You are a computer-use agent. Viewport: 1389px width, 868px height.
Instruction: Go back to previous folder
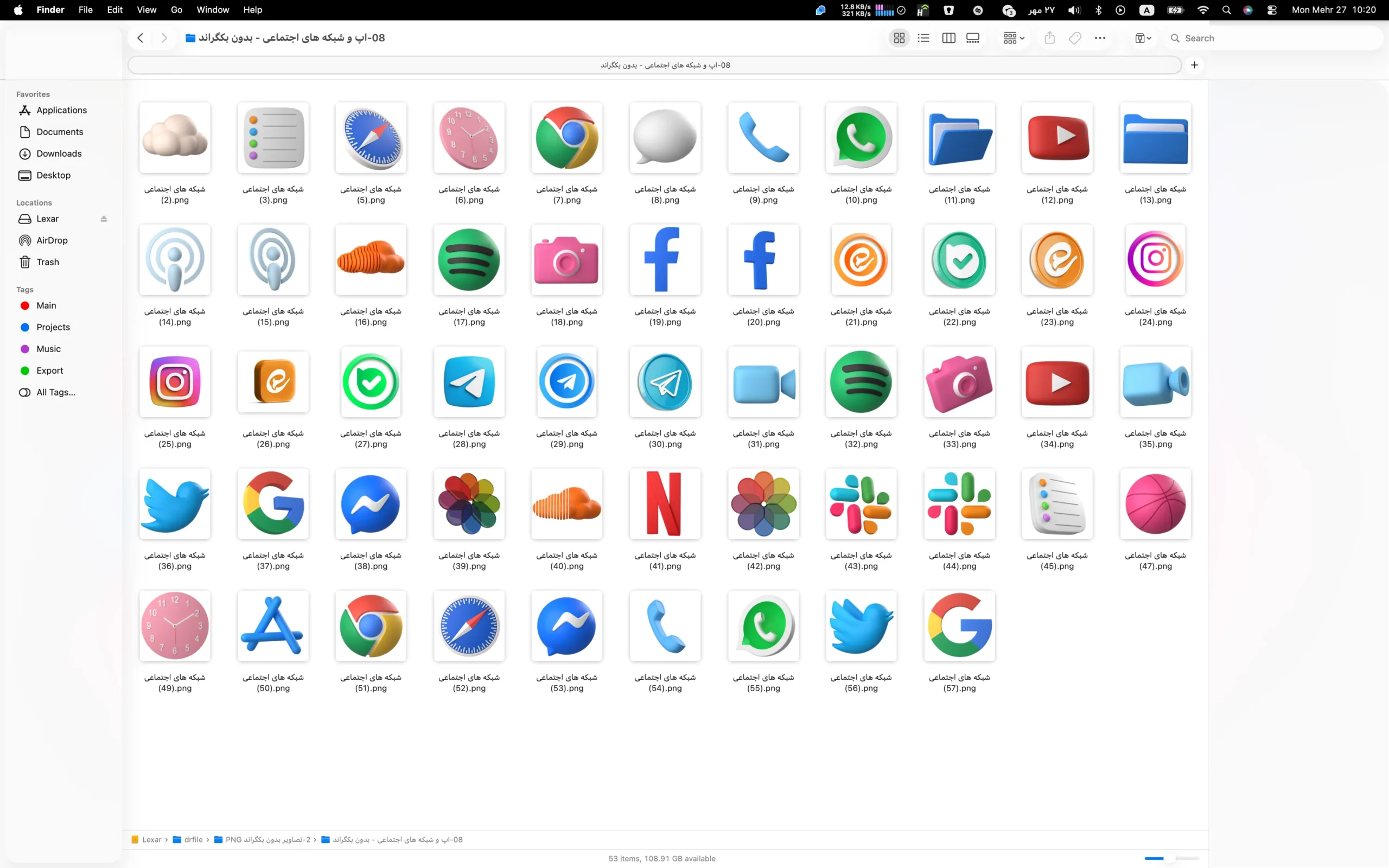click(x=140, y=38)
